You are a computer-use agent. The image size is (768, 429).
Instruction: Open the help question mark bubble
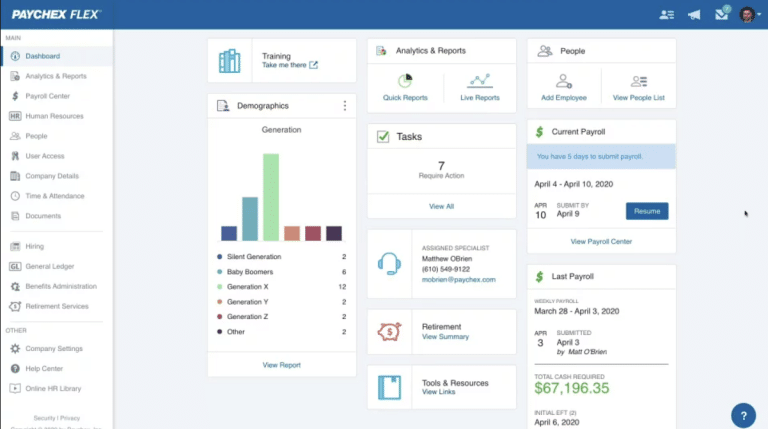click(743, 416)
